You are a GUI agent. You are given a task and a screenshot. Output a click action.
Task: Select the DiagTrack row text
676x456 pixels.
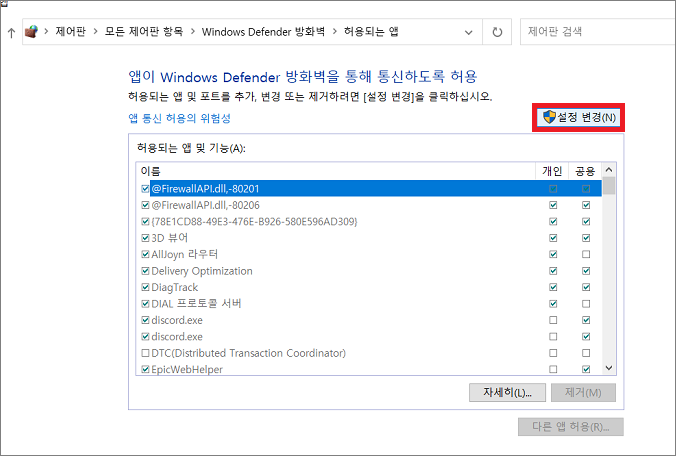tap(175, 287)
